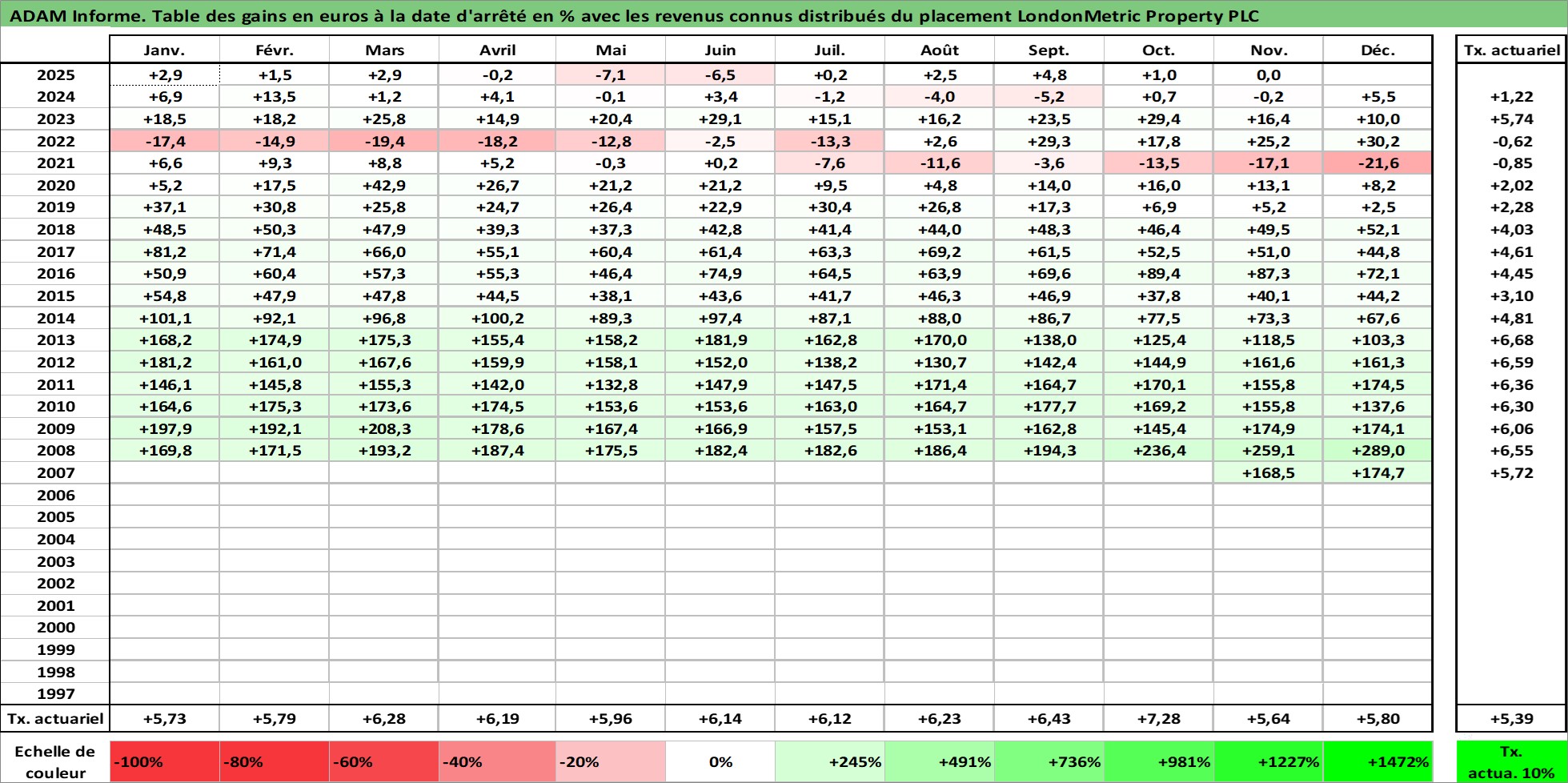This screenshot has height=783, width=1568.
Task: Select the +181,9 cell in 2013
Action: click(720, 339)
